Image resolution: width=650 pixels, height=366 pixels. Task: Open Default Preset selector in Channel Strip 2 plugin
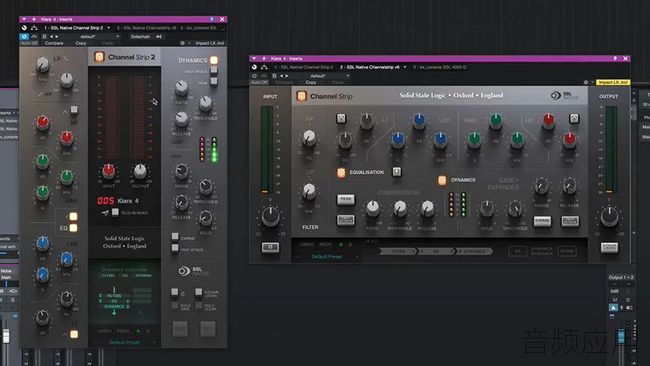(124, 342)
